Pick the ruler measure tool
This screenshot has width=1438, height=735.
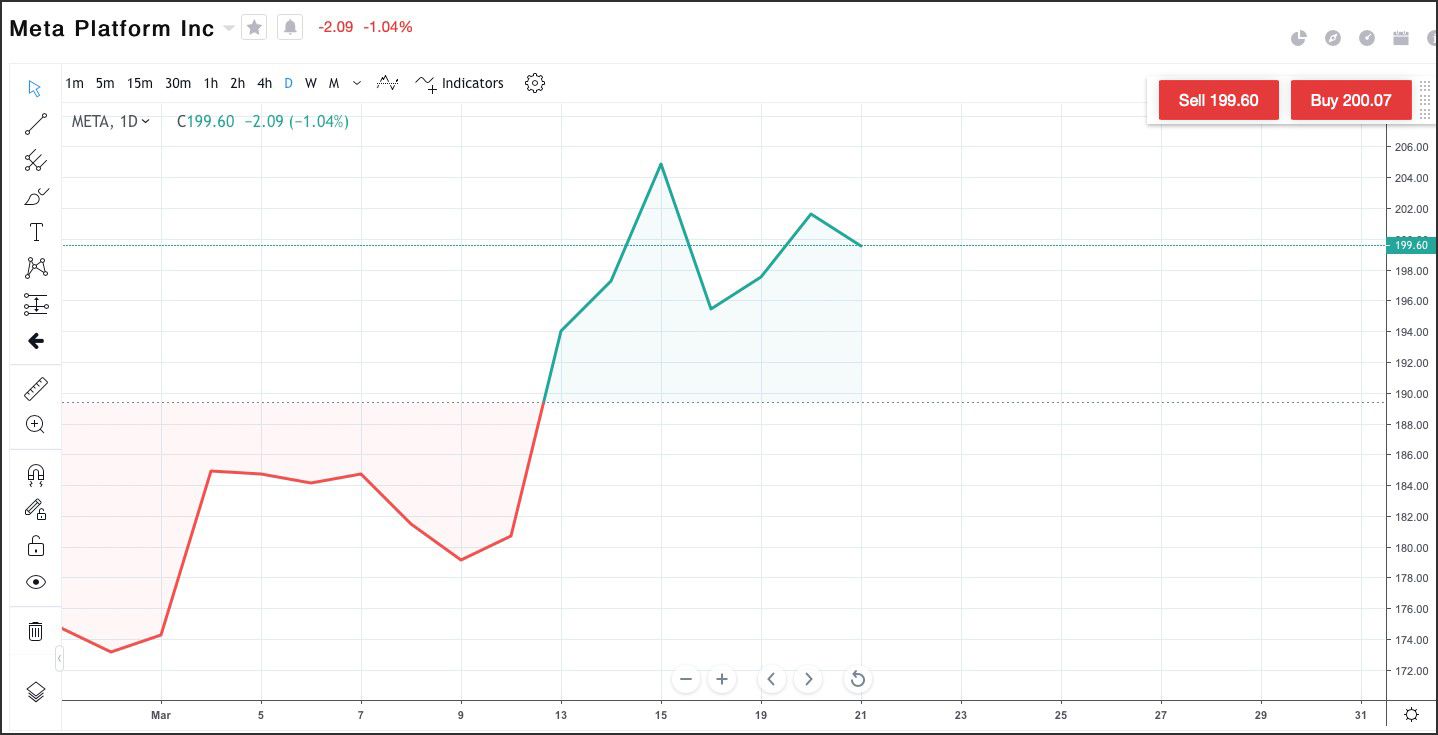pyautogui.click(x=36, y=388)
